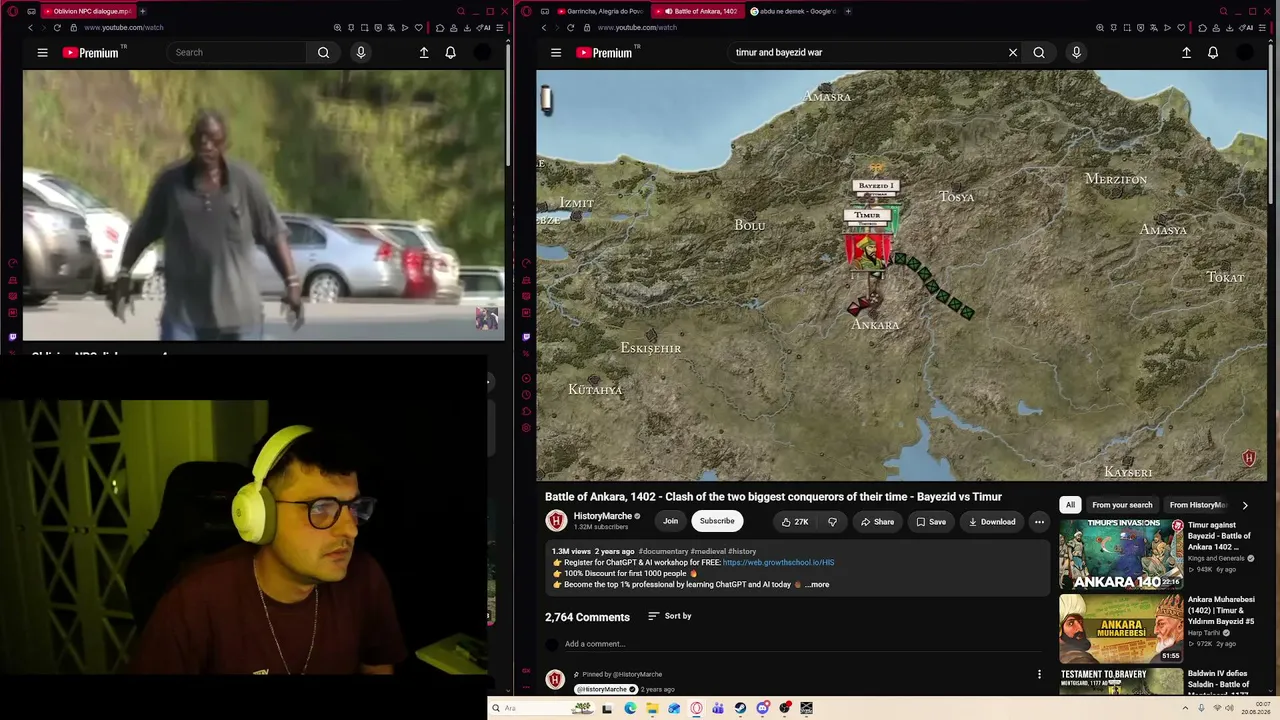Open Discord from the taskbar
This screenshot has height=720, width=1280.
pyautogui.click(x=762, y=708)
